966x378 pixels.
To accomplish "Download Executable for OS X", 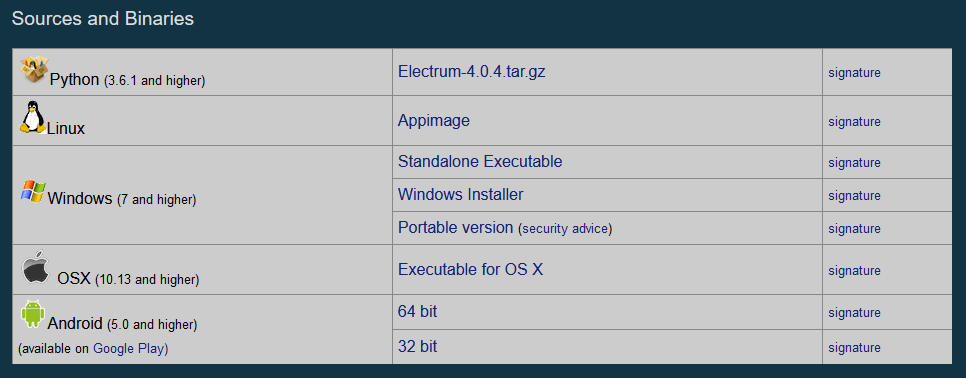I will tap(471, 269).
